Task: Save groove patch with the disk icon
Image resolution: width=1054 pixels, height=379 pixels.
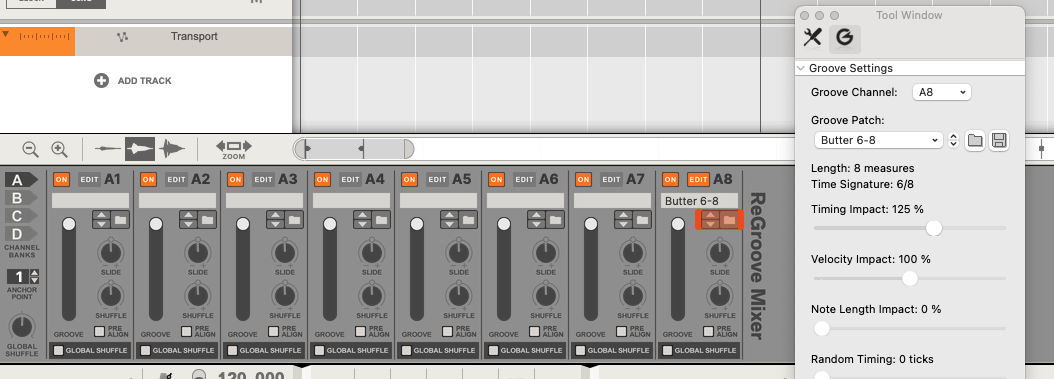Action: pyautogui.click(x=999, y=140)
